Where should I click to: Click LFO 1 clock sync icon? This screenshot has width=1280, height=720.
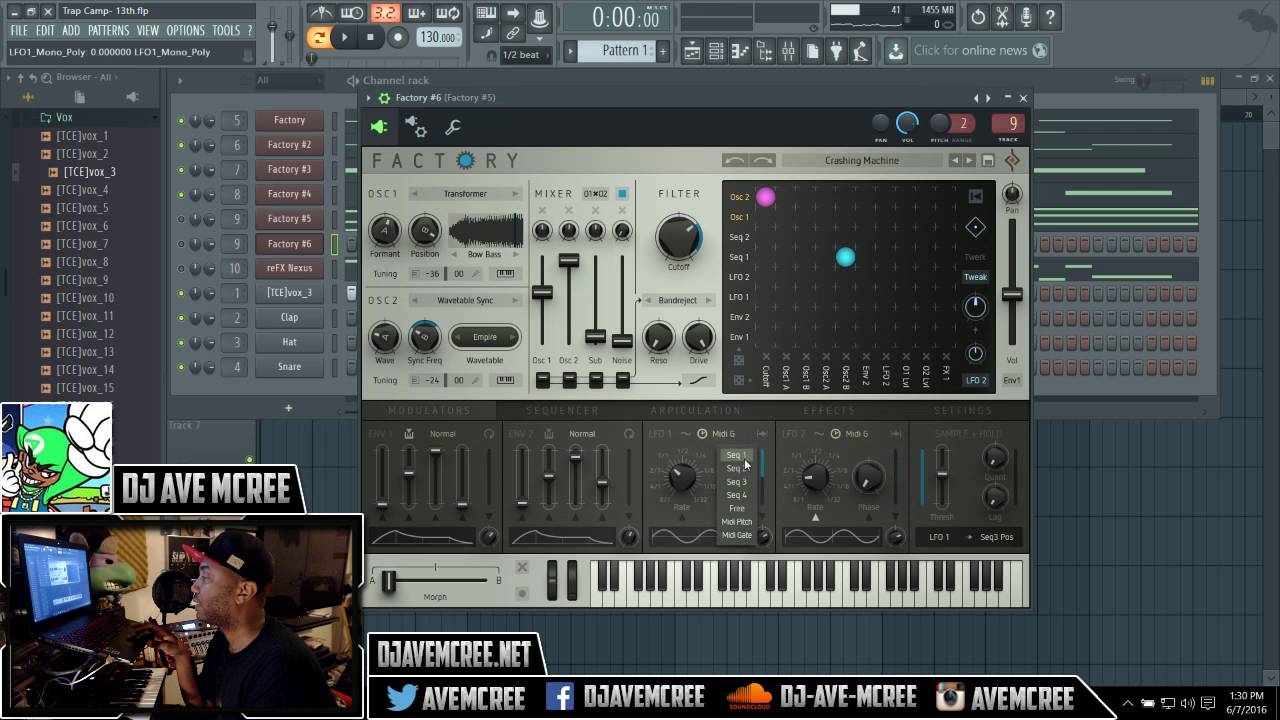702,434
